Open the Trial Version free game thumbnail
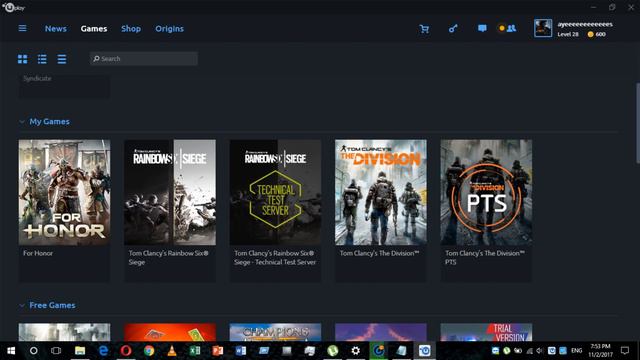This screenshot has height=360, width=640. click(x=486, y=332)
